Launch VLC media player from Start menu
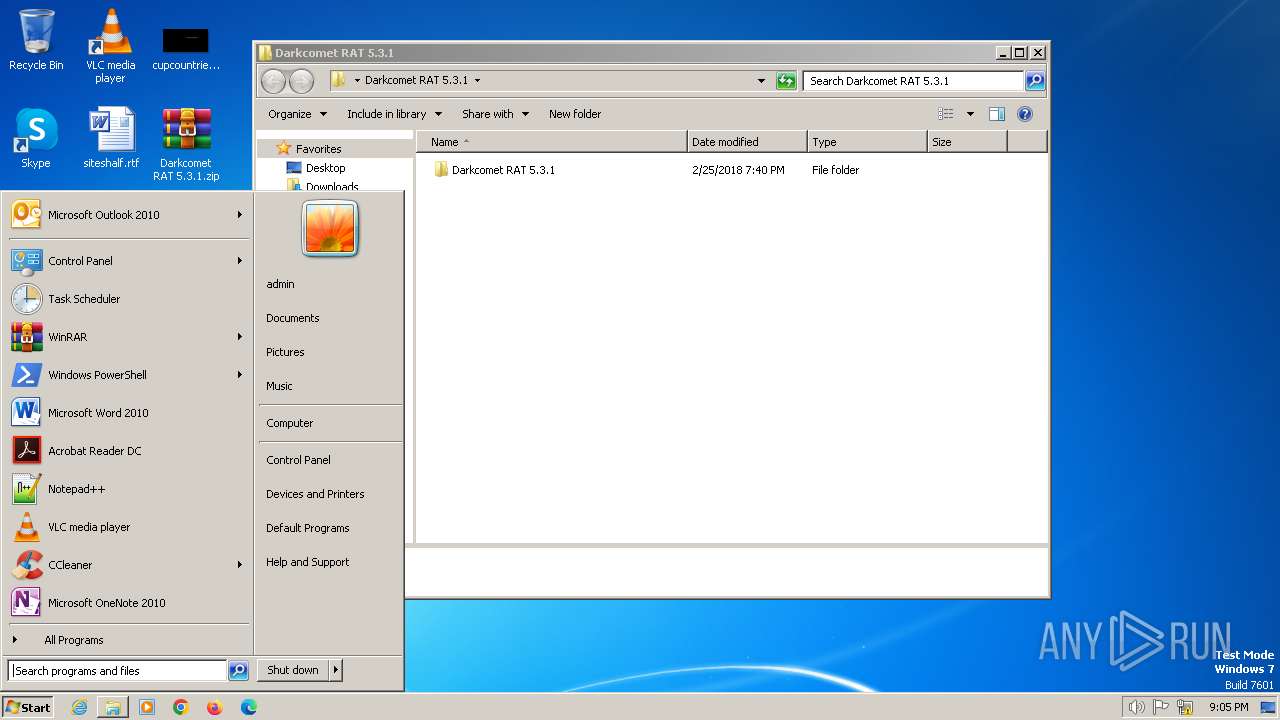Screen dimensions: 1280x720 coord(129,527)
